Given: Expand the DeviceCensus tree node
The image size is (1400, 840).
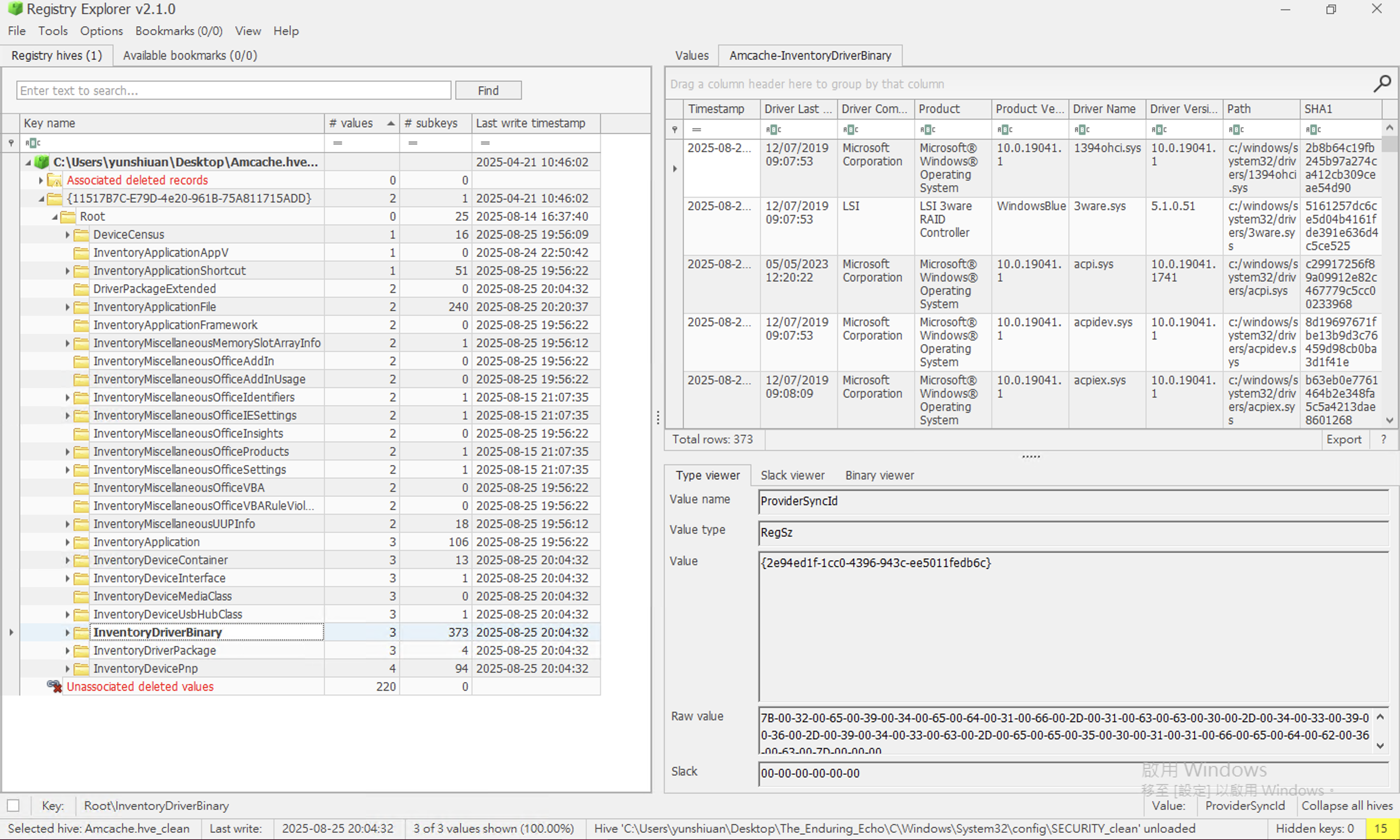Looking at the screenshot, I should 67,234.
